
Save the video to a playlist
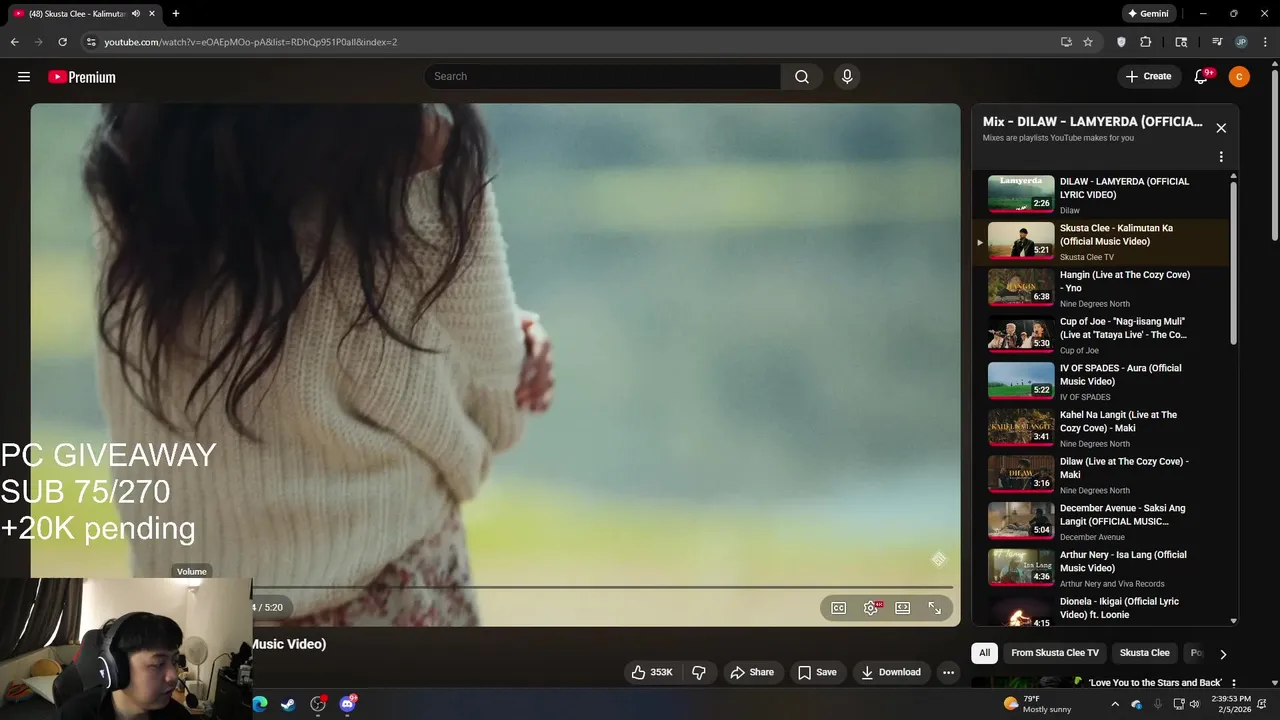(x=817, y=672)
